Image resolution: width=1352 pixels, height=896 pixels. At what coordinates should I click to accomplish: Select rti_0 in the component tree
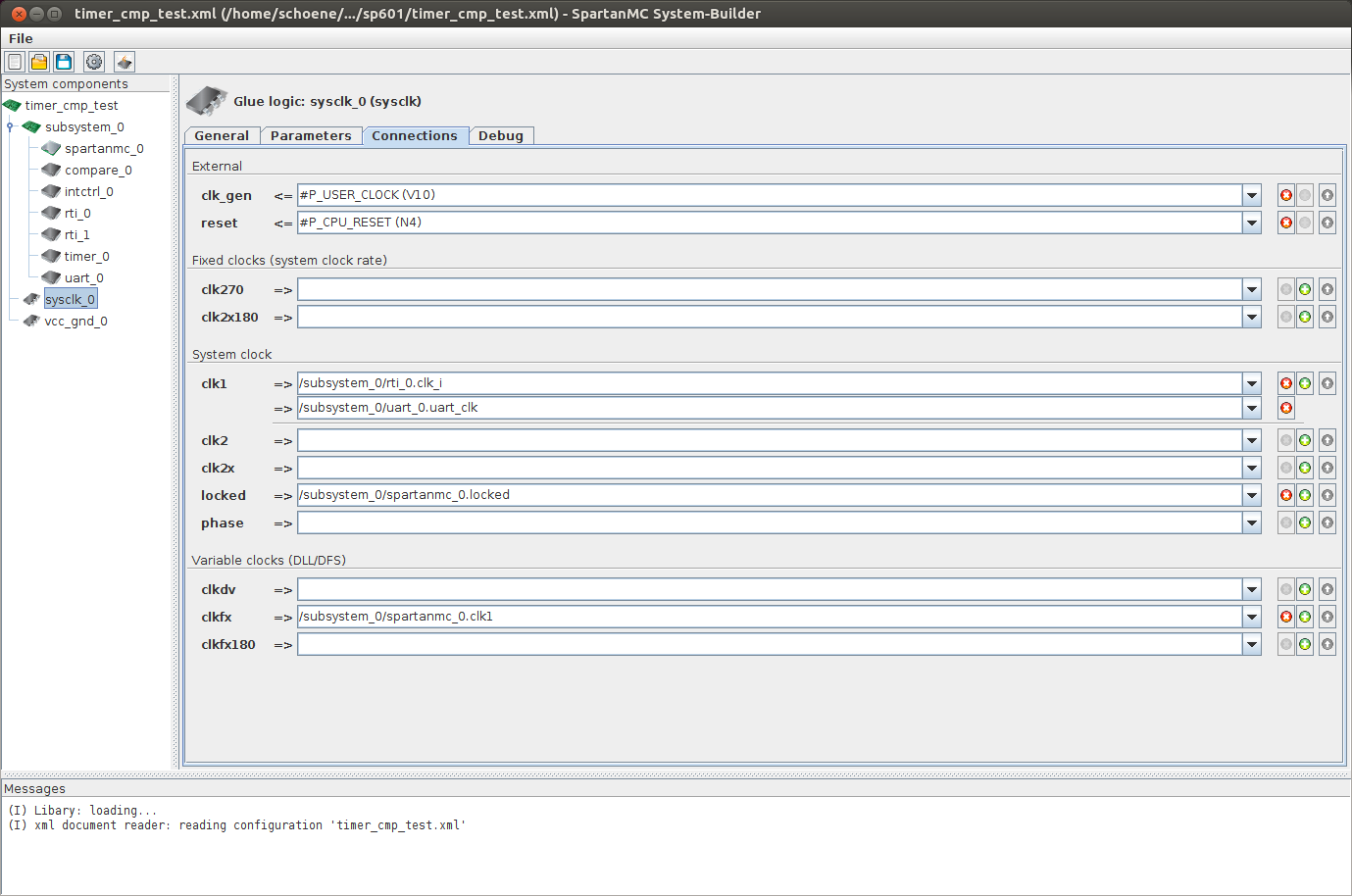77,213
